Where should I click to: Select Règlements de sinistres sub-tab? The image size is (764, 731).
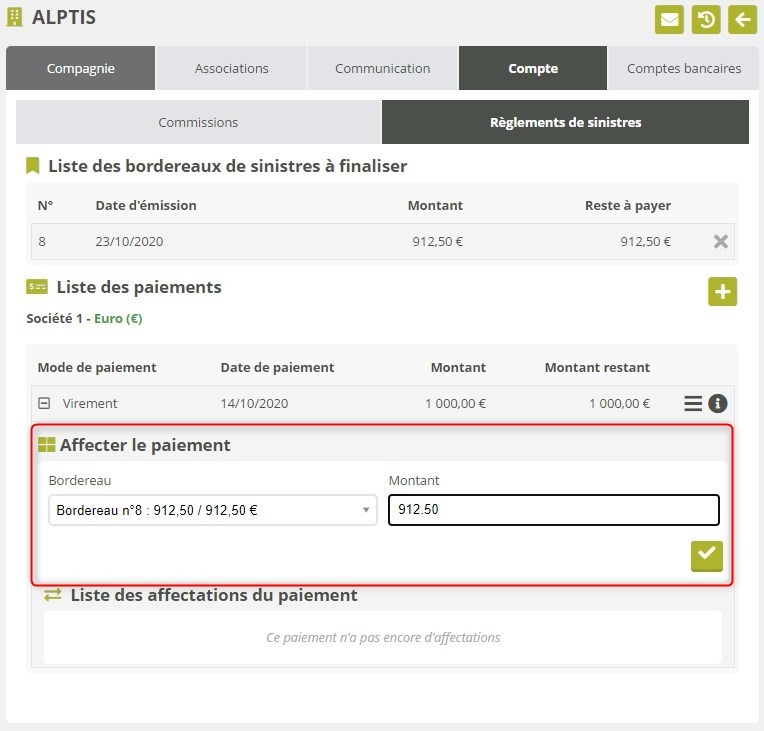click(565, 122)
